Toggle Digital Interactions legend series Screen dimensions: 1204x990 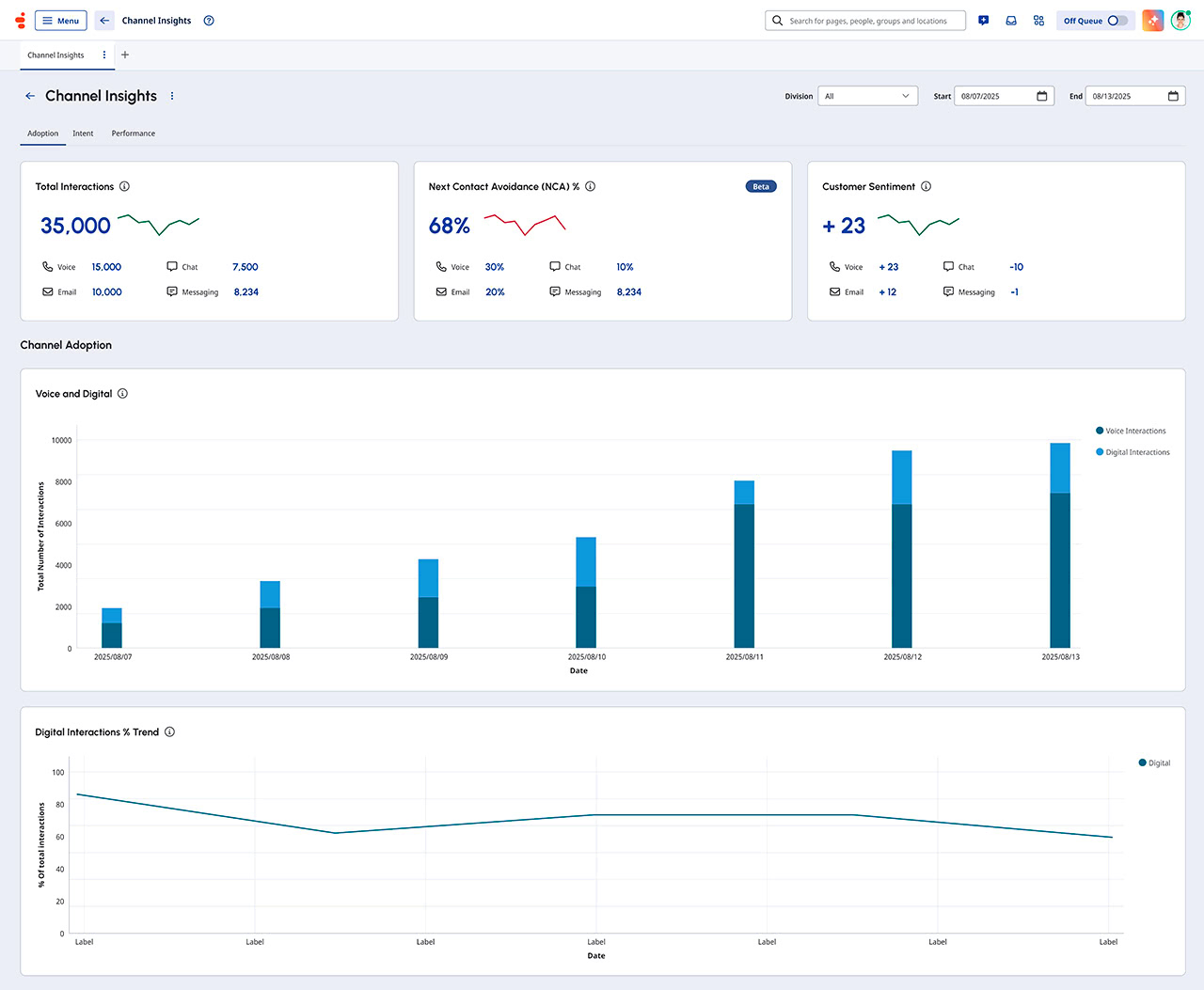tap(1136, 452)
